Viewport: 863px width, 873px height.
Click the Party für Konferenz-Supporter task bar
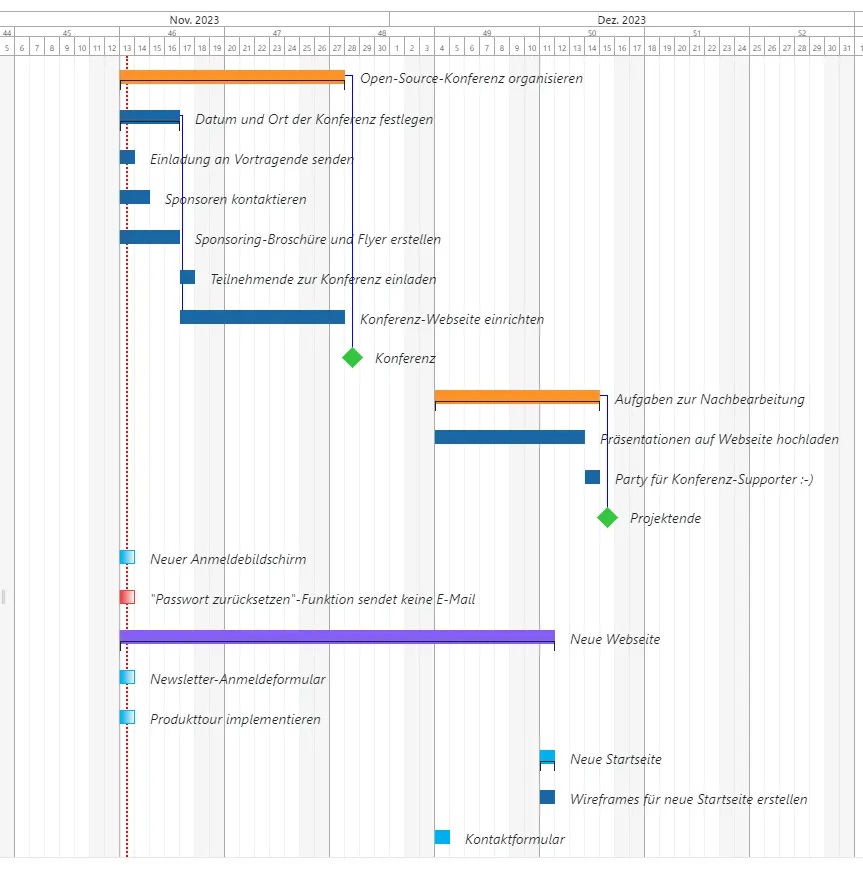(x=590, y=478)
